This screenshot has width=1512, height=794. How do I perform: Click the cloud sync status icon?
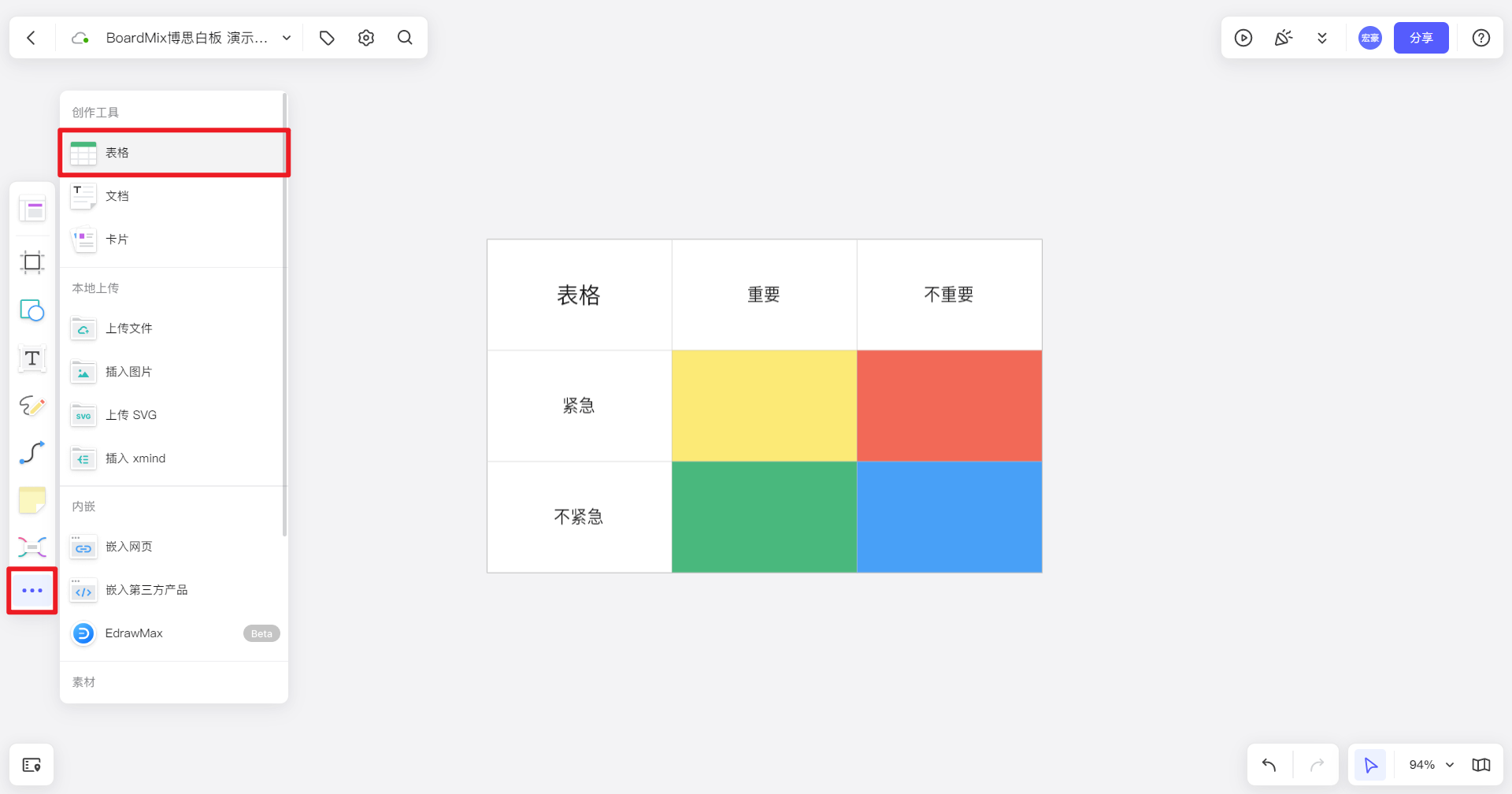click(x=80, y=38)
